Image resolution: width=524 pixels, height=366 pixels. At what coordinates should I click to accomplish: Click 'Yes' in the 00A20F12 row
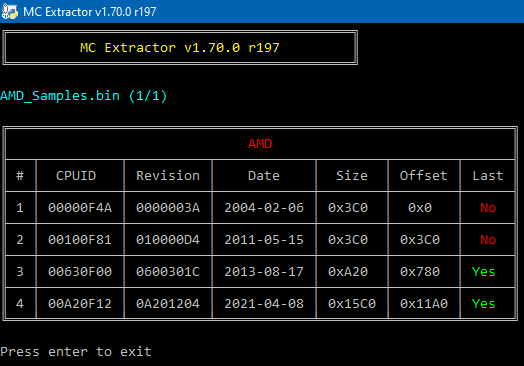tap(484, 303)
